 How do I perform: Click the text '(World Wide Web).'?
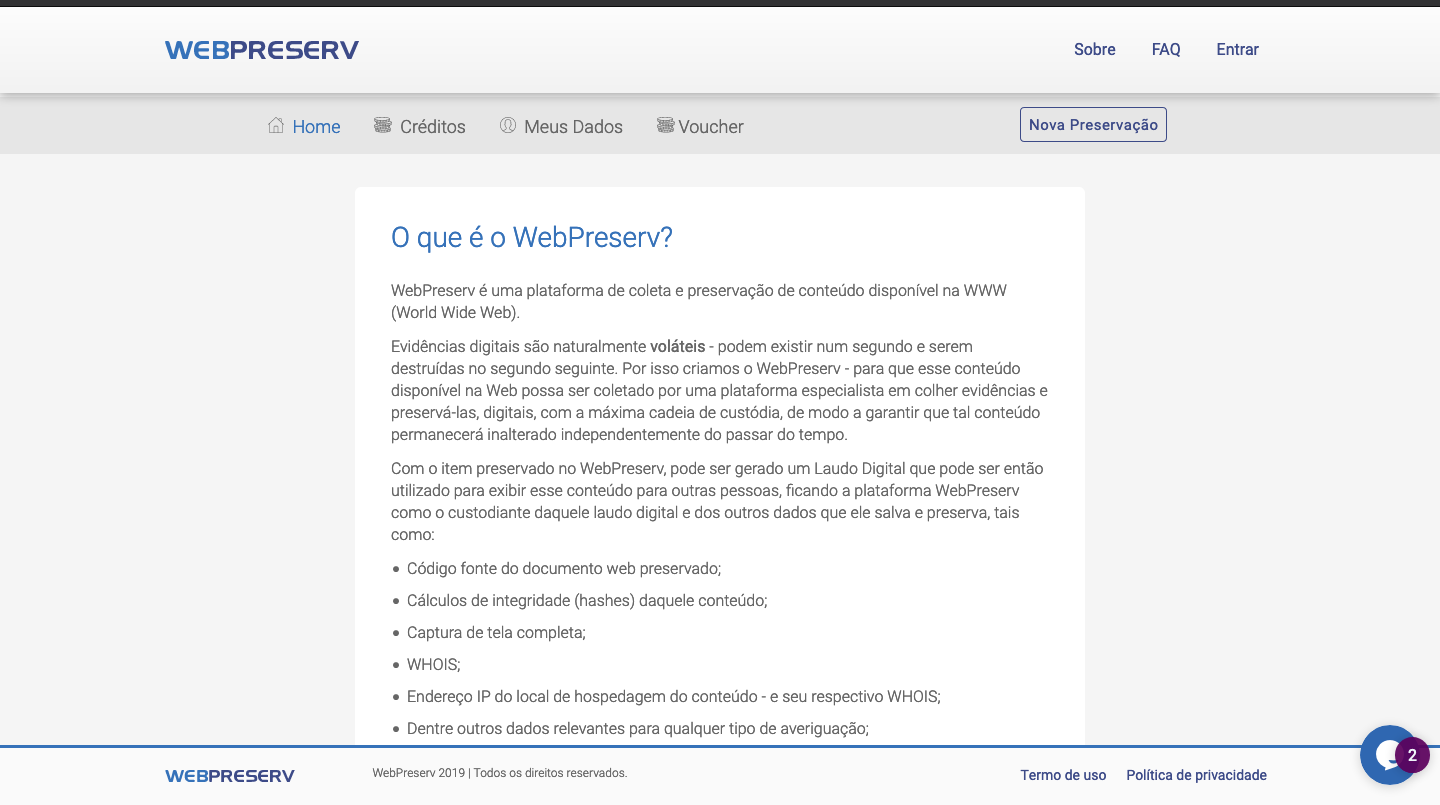tap(456, 313)
